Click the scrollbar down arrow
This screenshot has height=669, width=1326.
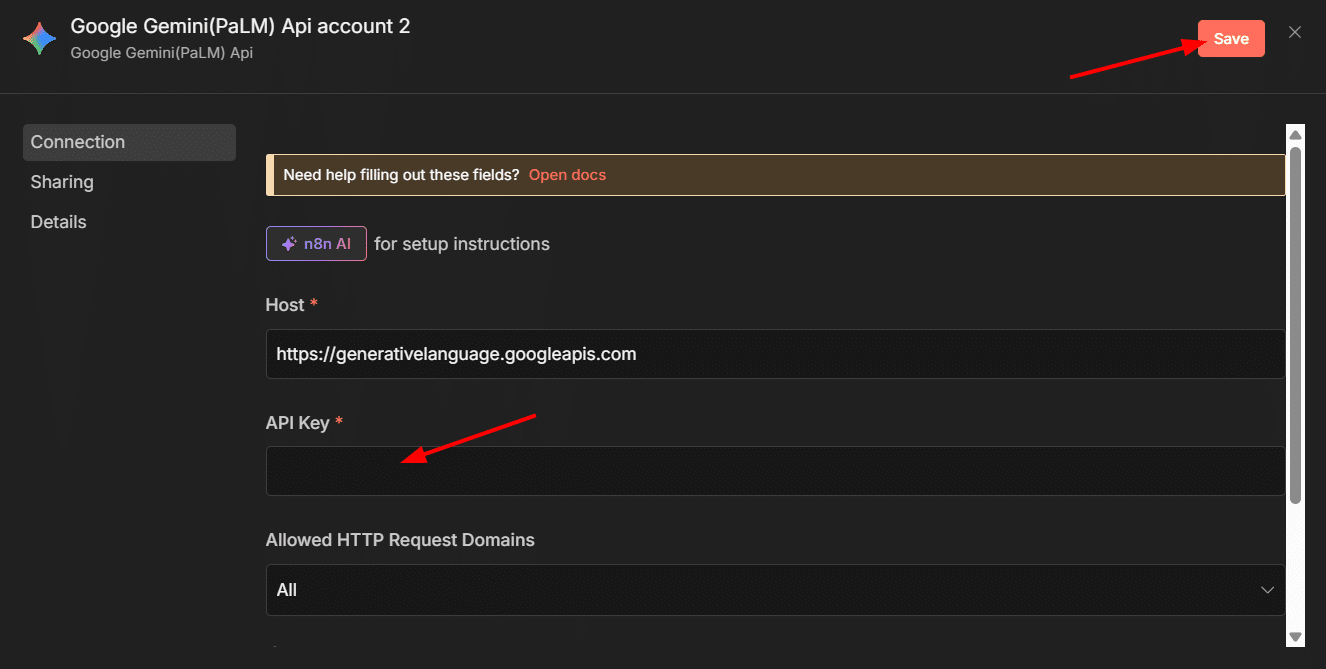(1295, 637)
